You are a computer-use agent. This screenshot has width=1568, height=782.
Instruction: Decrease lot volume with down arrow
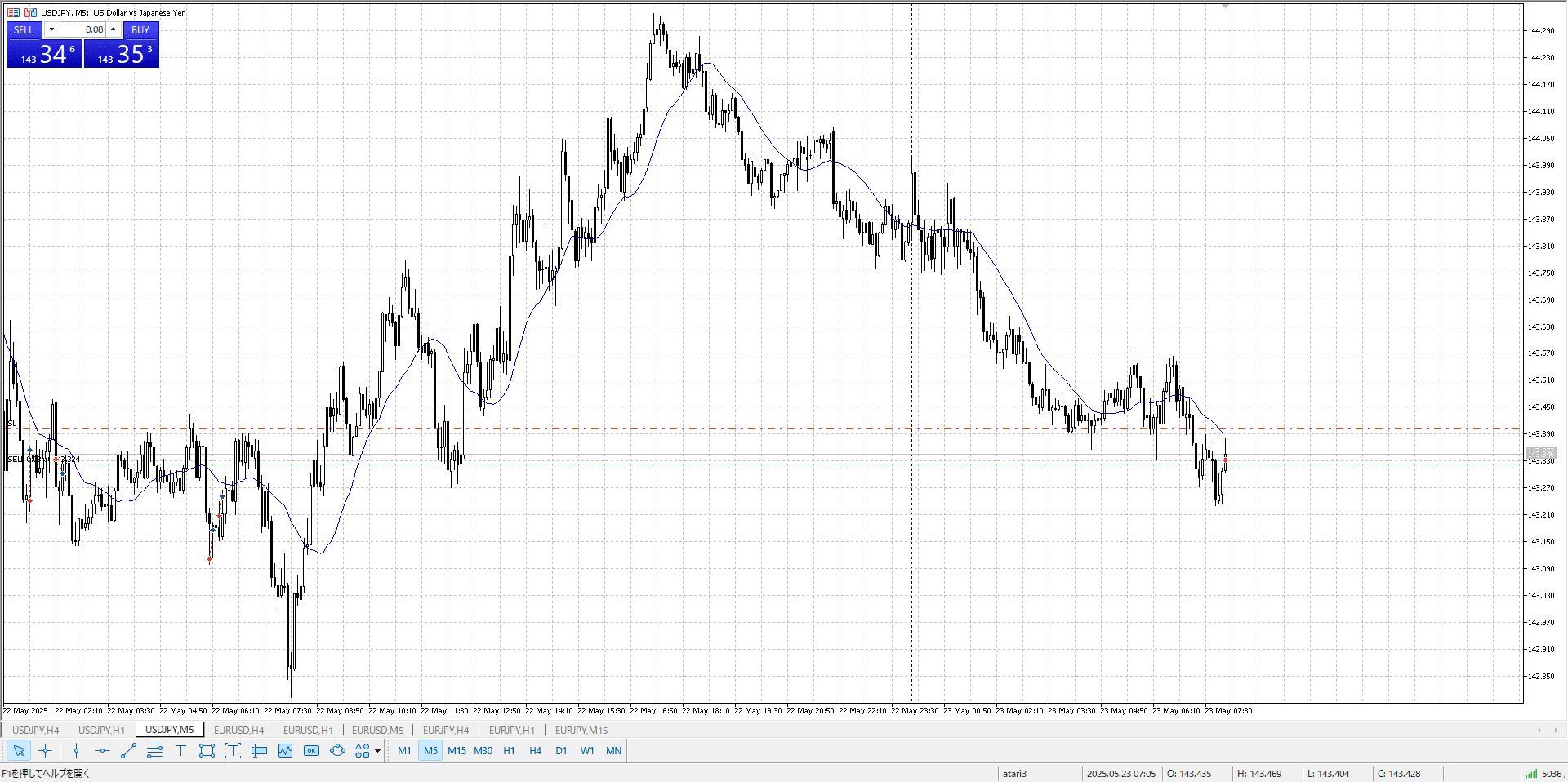coord(51,29)
